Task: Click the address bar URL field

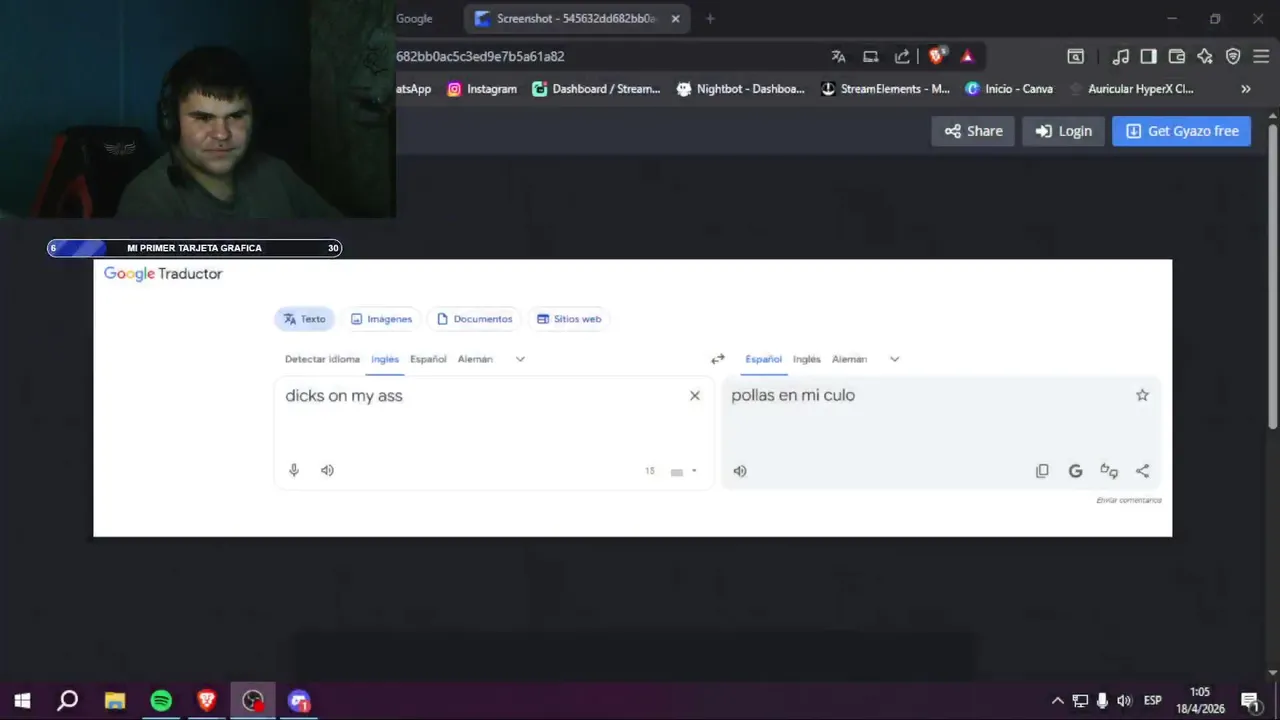Action: coord(600,56)
